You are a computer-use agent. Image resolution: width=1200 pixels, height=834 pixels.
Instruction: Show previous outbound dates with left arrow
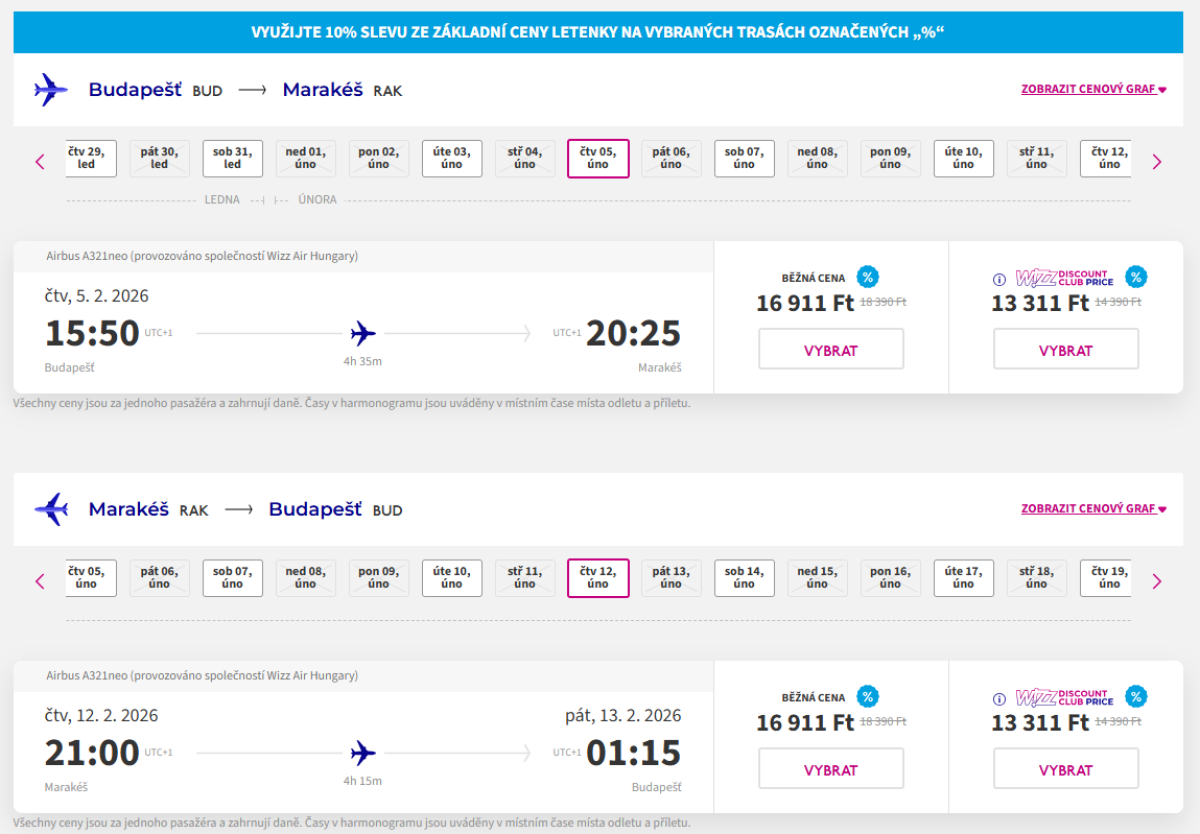pyautogui.click(x=40, y=161)
